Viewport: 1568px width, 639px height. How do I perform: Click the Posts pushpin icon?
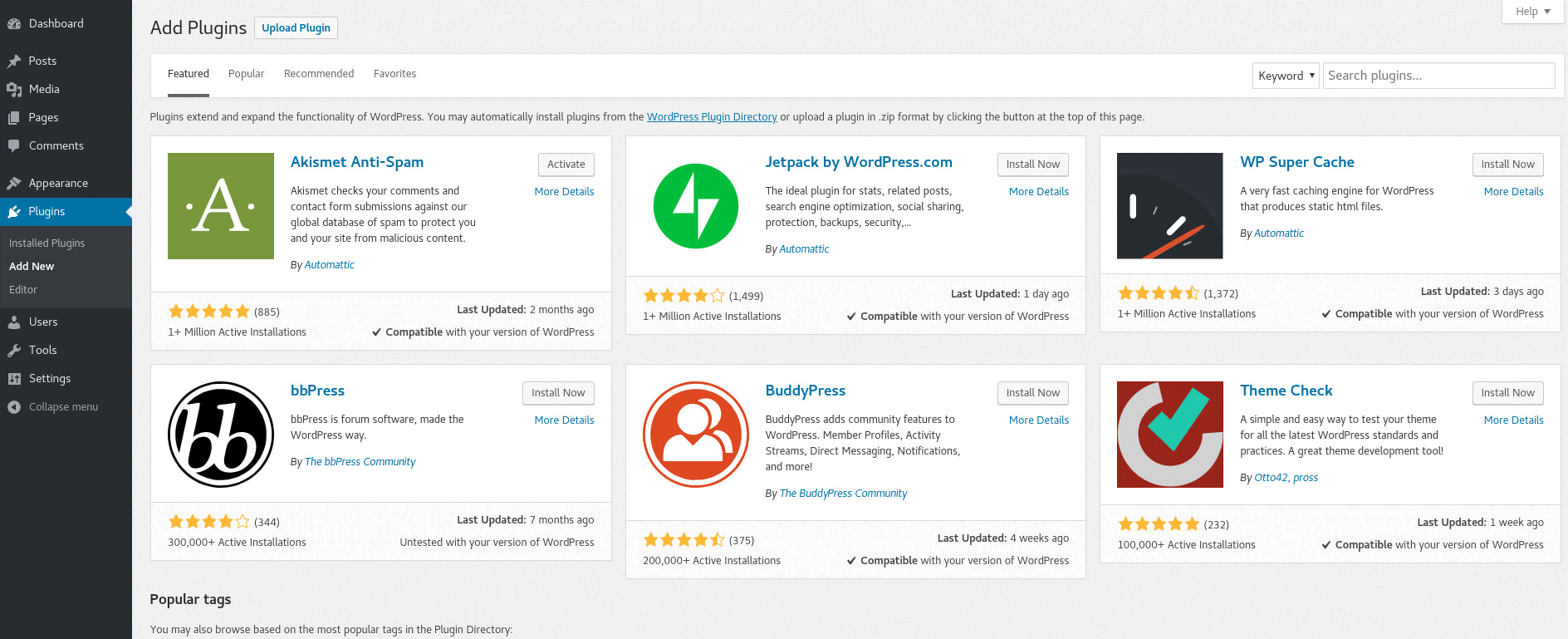(14, 61)
